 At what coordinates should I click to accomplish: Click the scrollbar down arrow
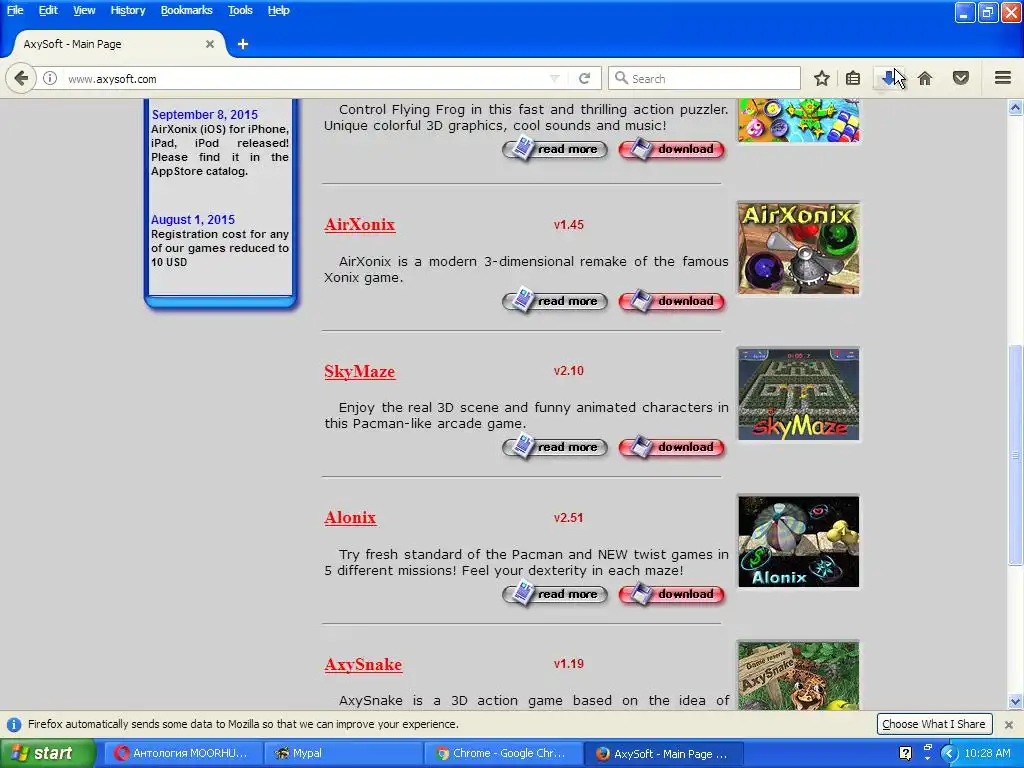1016,702
